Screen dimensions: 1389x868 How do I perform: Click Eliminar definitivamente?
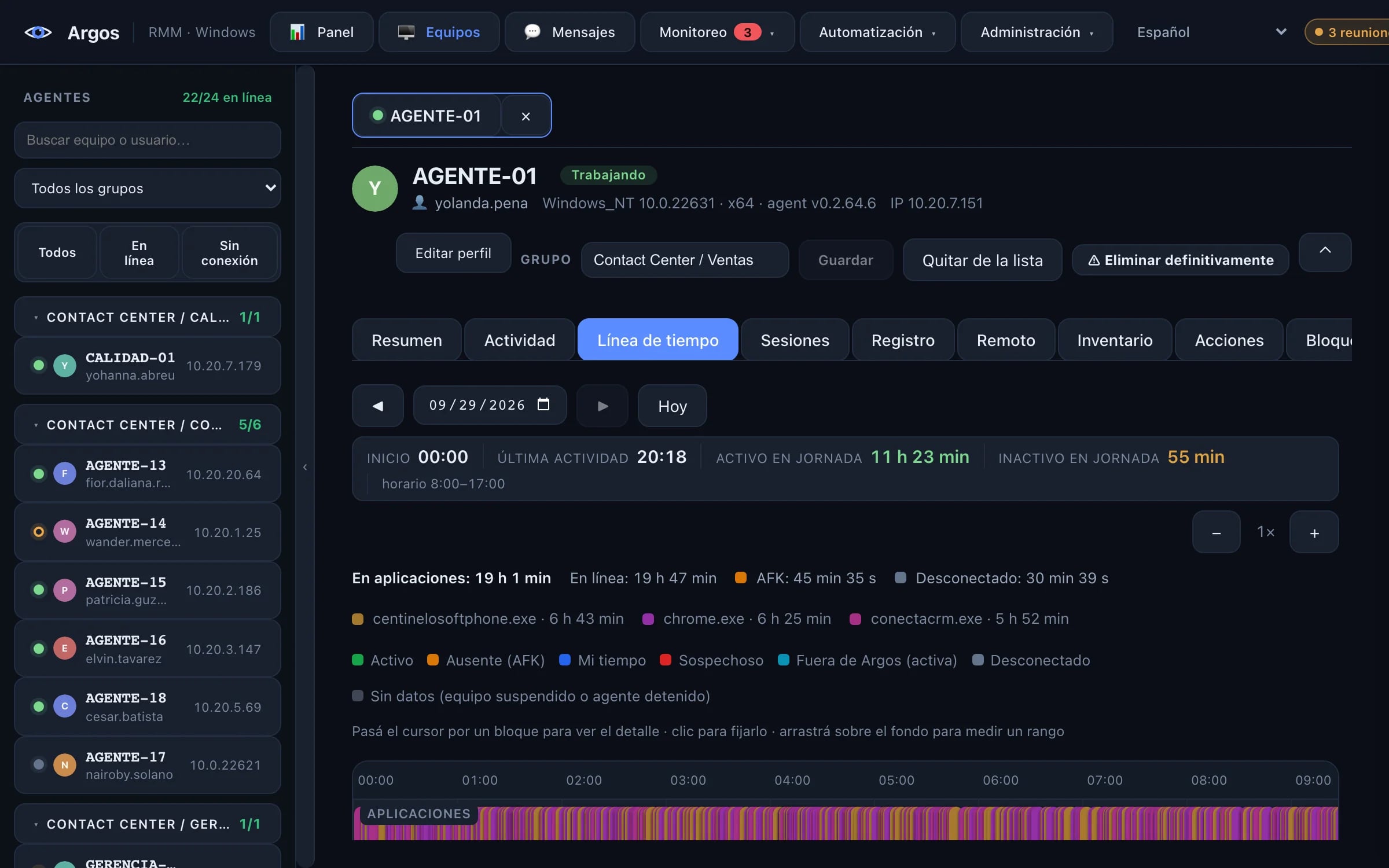click(x=1181, y=260)
